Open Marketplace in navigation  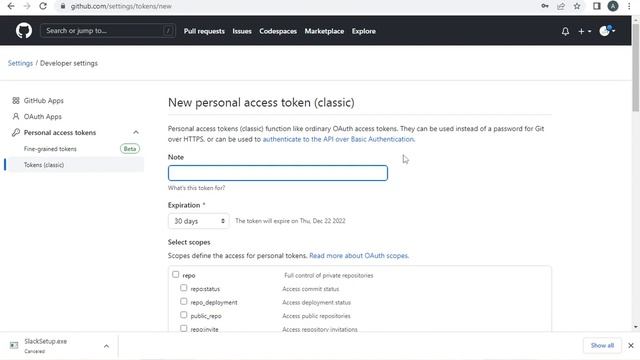coord(324,31)
